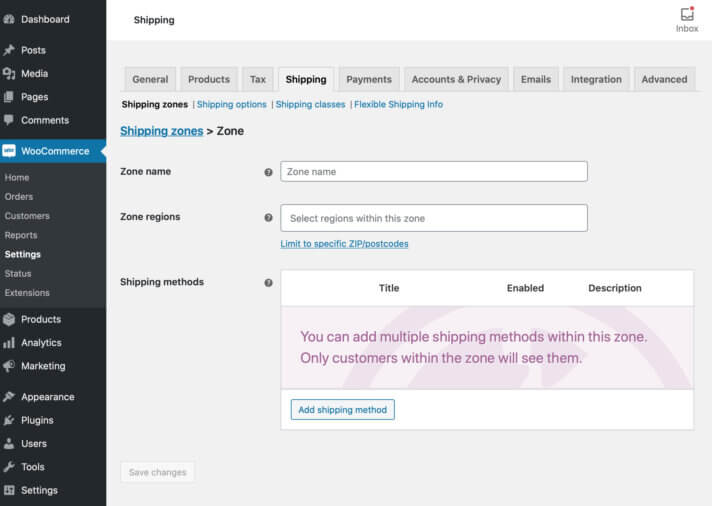Screen dimensions: 712x506
Task: Click the Shipping zones breadcrumb link
Action: click(162, 131)
